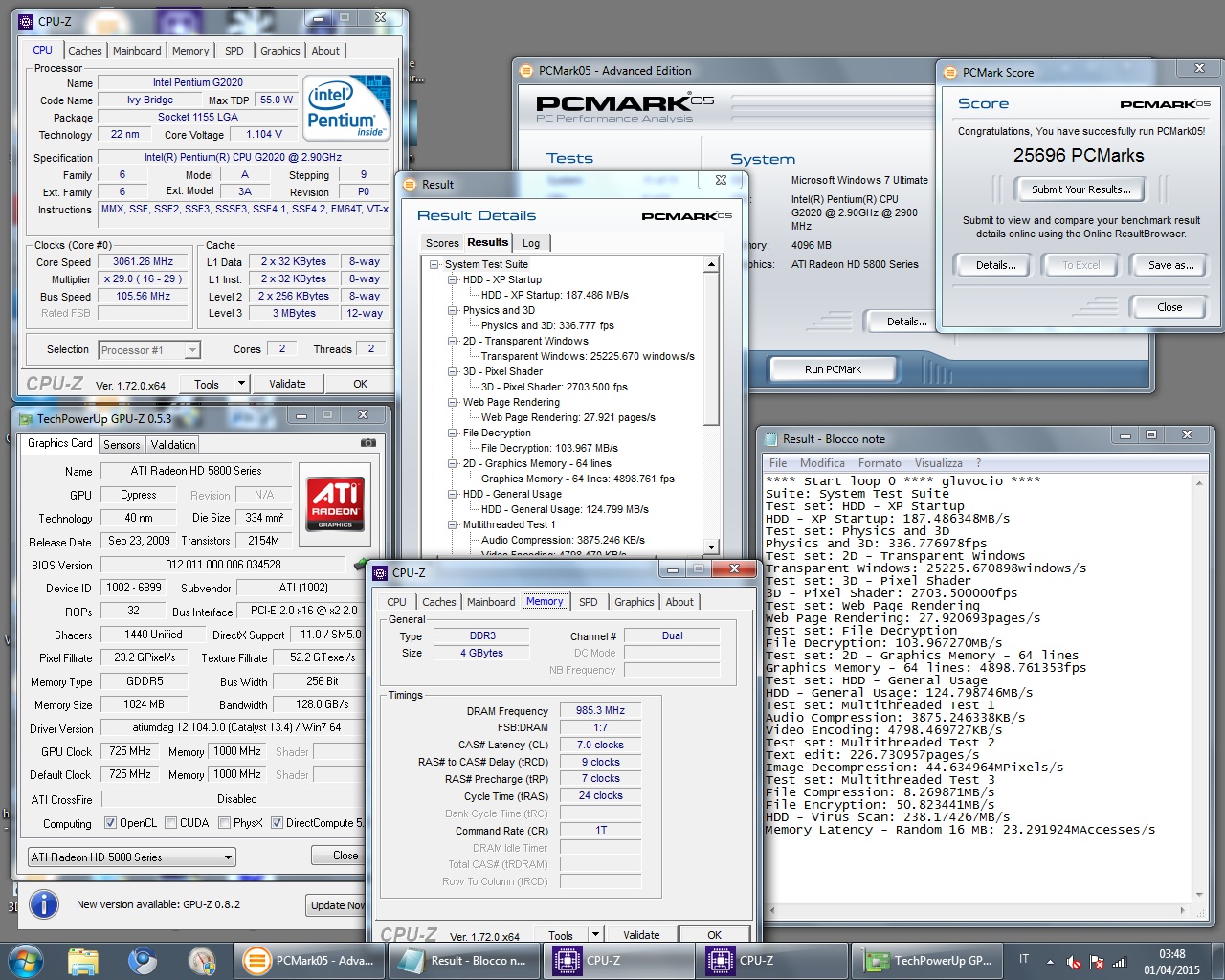Collapse the Multithreaded Test 1 node

(x=453, y=524)
